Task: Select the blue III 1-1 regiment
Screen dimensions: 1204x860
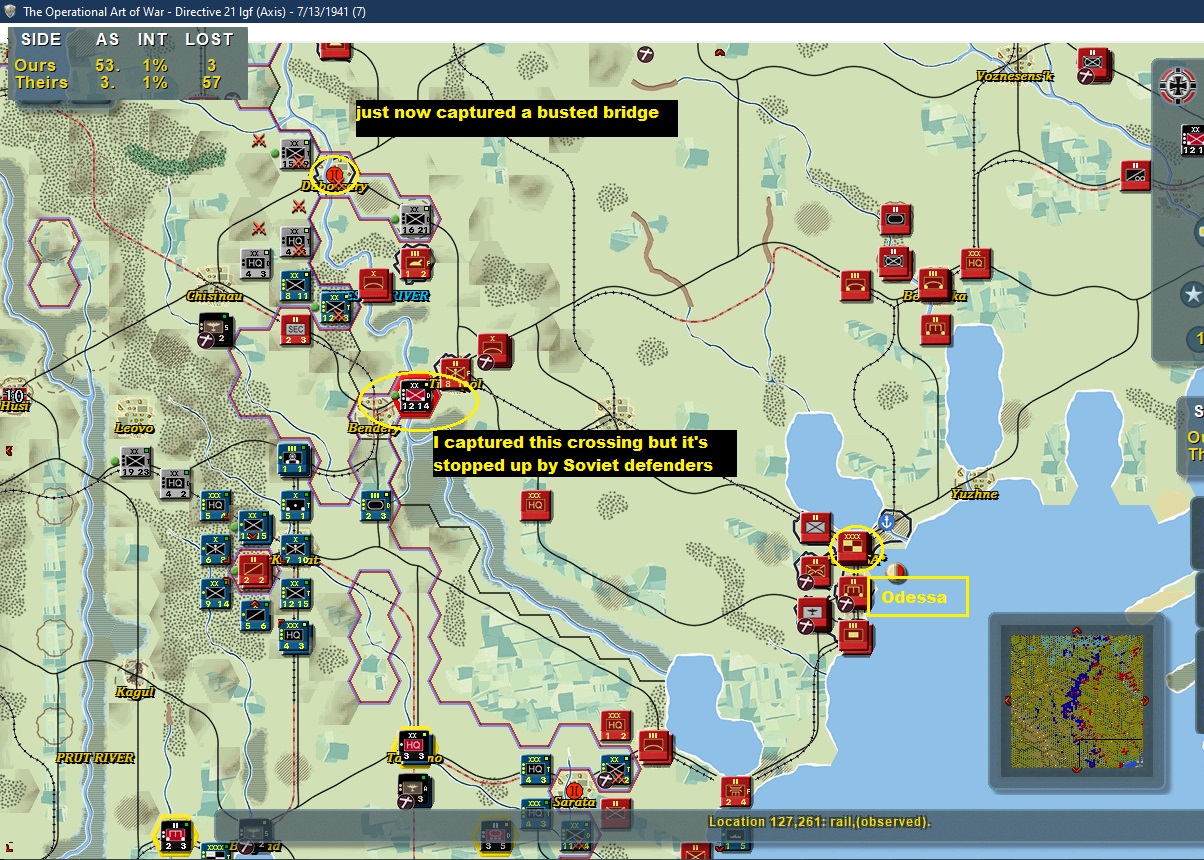Action: pos(295,459)
